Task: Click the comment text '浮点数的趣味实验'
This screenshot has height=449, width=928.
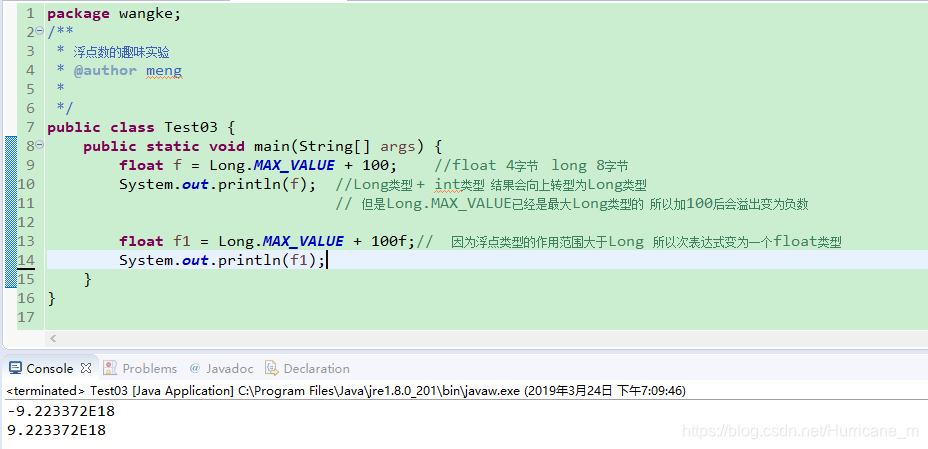Action: click(x=121, y=52)
